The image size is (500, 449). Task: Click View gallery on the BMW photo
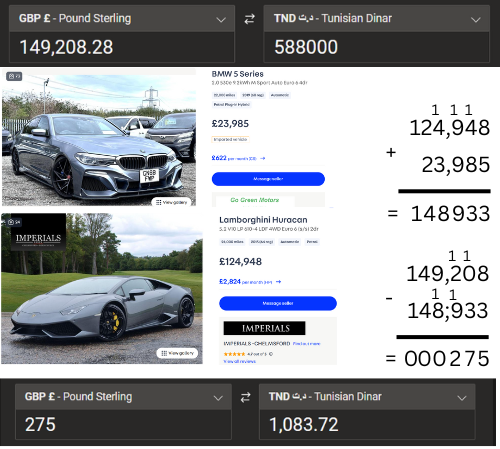coord(172,202)
